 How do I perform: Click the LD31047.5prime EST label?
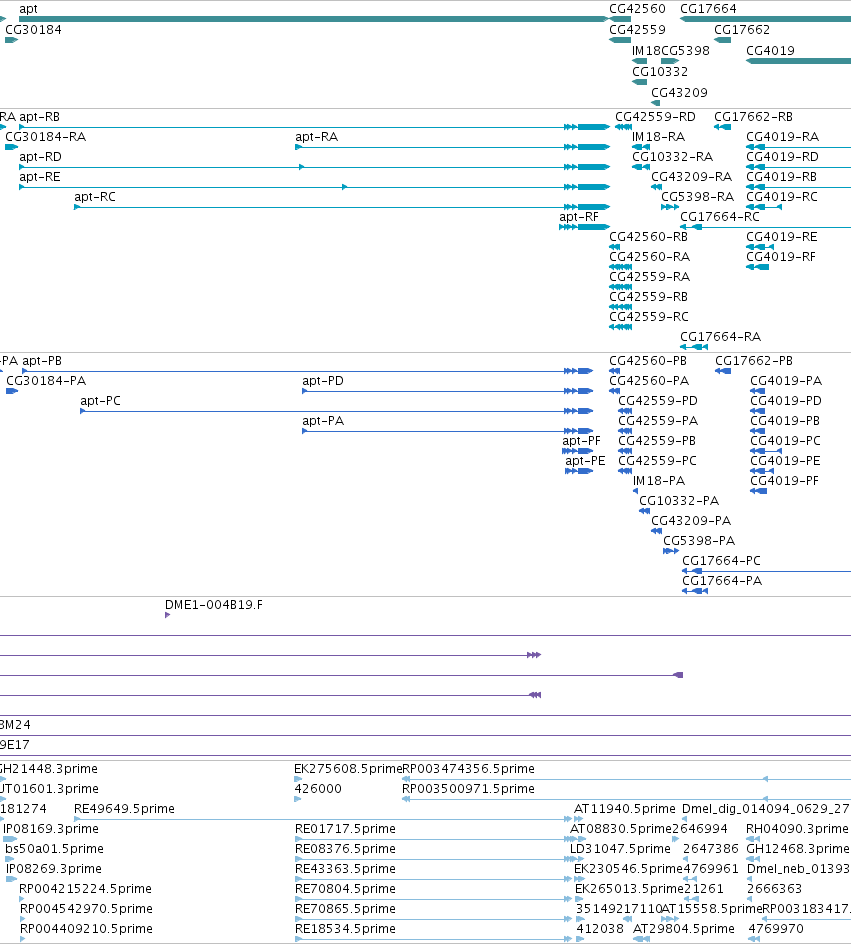620,848
